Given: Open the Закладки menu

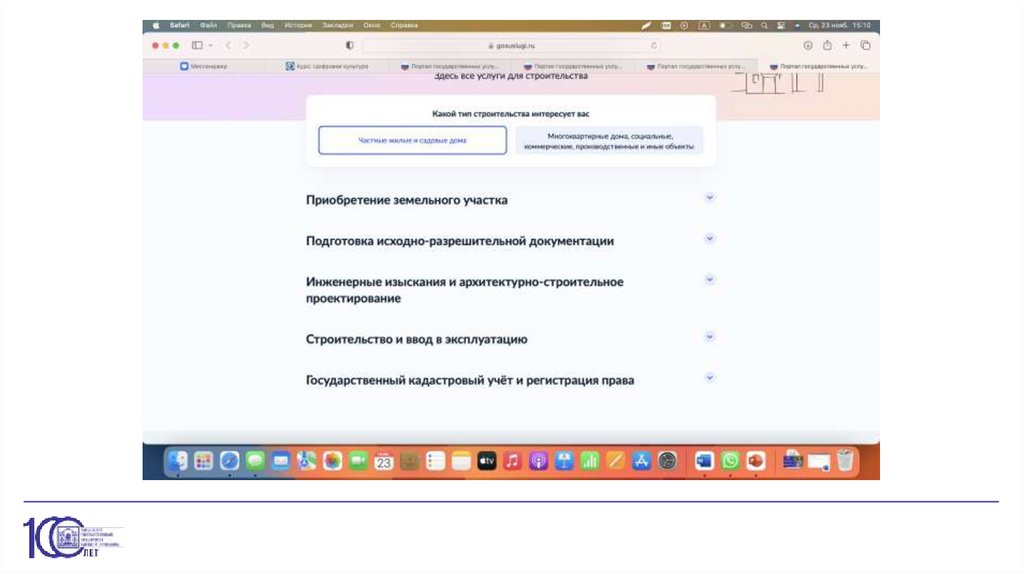Looking at the screenshot, I should click(338, 25).
